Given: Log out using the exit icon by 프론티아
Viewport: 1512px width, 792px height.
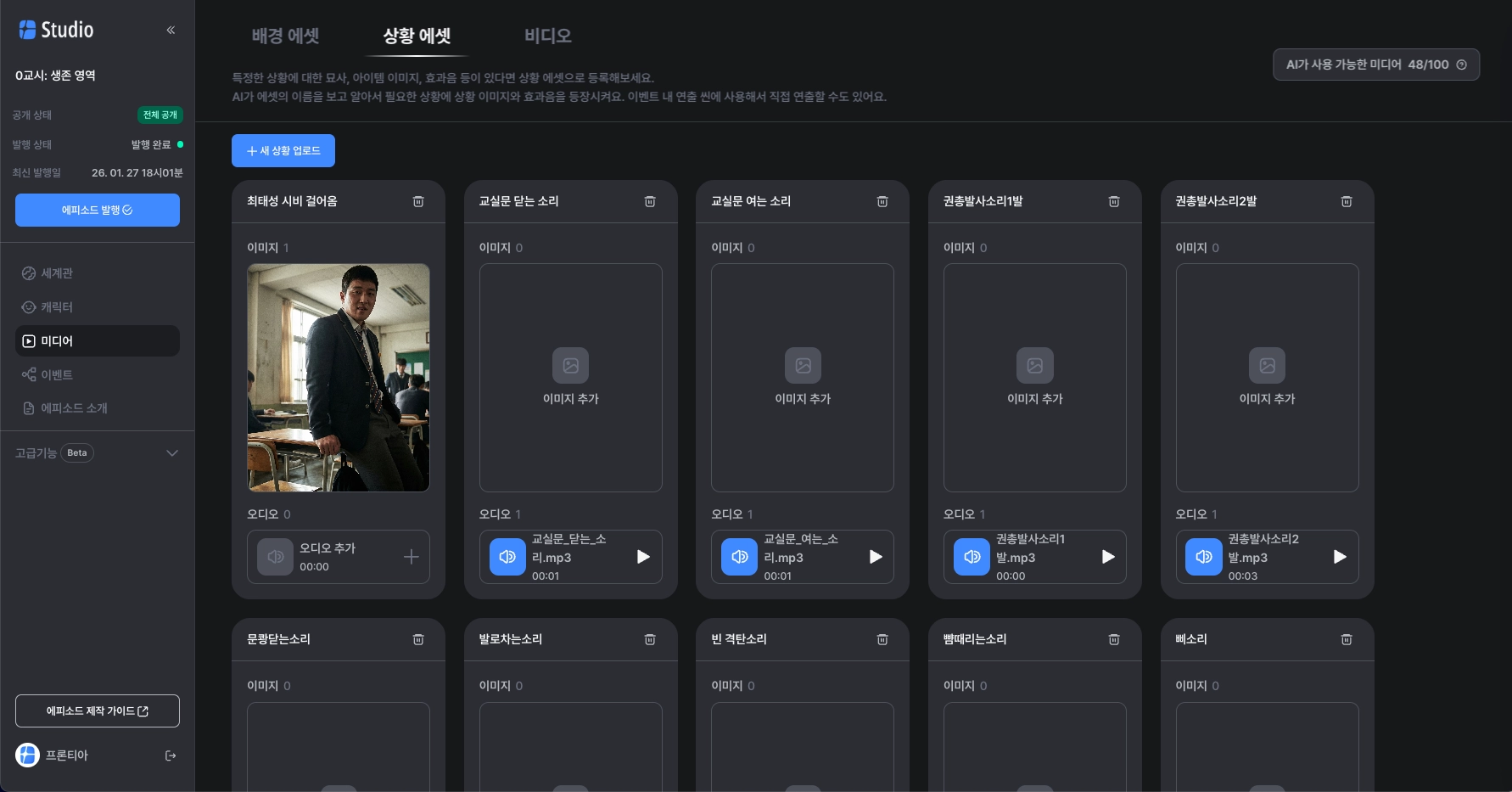Looking at the screenshot, I should tap(171, 755).
